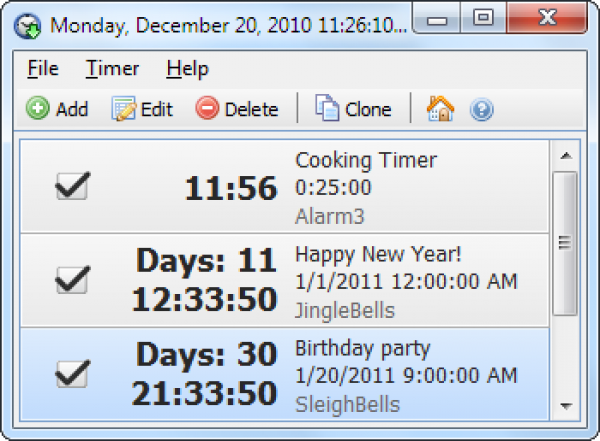
Task: Uncheck the Cooking Timer checkbox
Action: [x=73, y=186]
